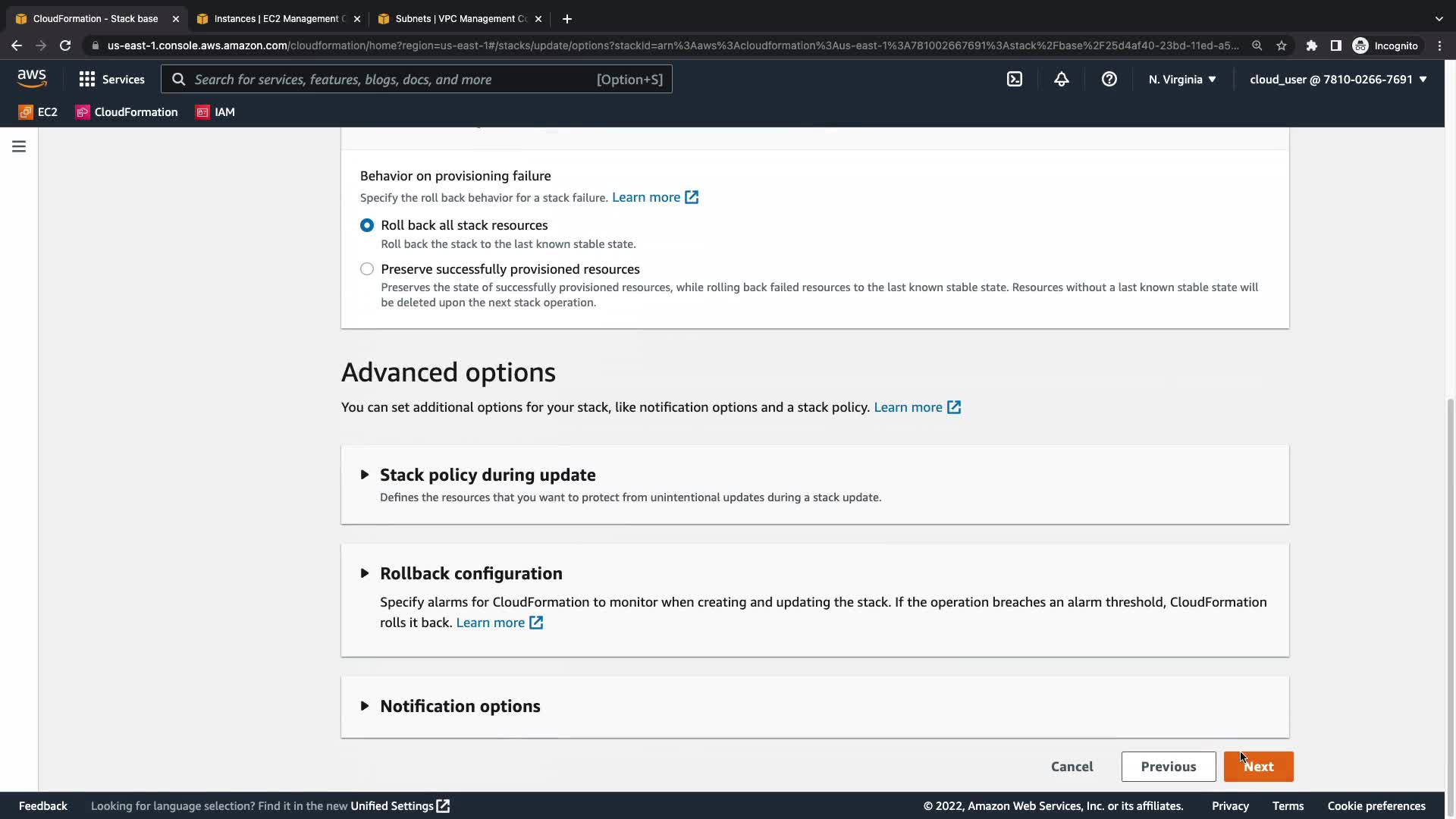Screen dimensions: 1456x819
Task: Open the hamburger side navigation menu
Action: coord(19,146)
